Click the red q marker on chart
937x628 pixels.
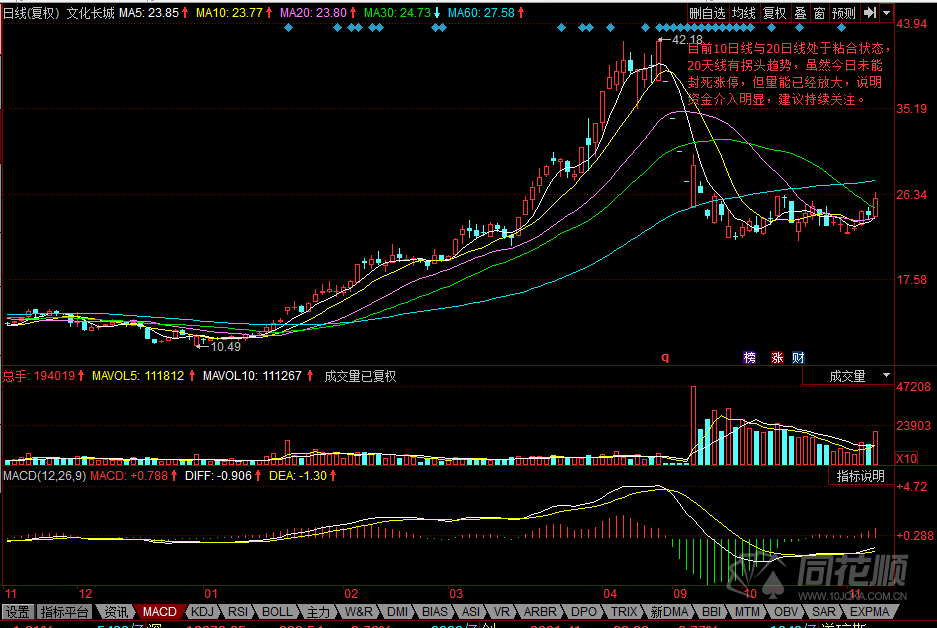pos(663,356)
